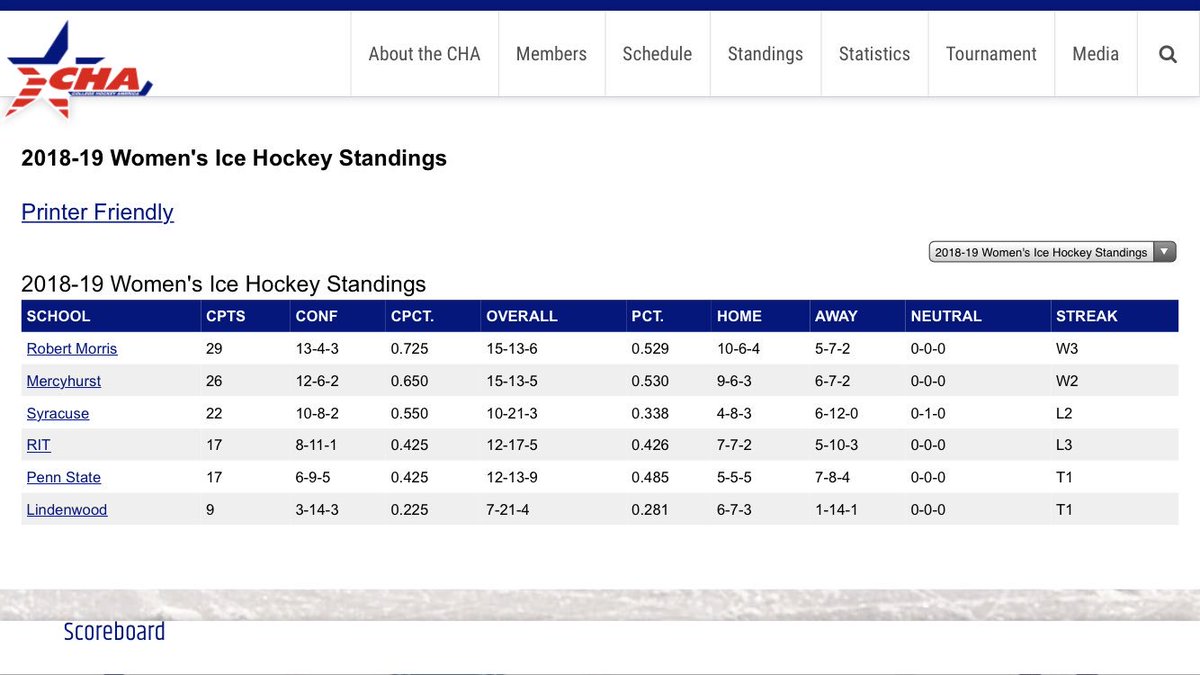Open the Standings navigation item
Screen dimensions: 1200x675
pos(765,54)
